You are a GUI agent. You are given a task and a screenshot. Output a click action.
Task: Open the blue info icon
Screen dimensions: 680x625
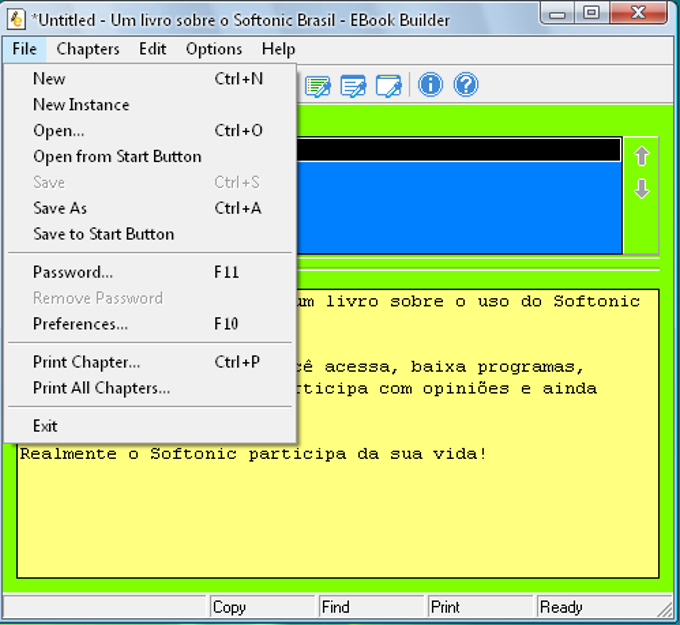[x=430, y=85]
